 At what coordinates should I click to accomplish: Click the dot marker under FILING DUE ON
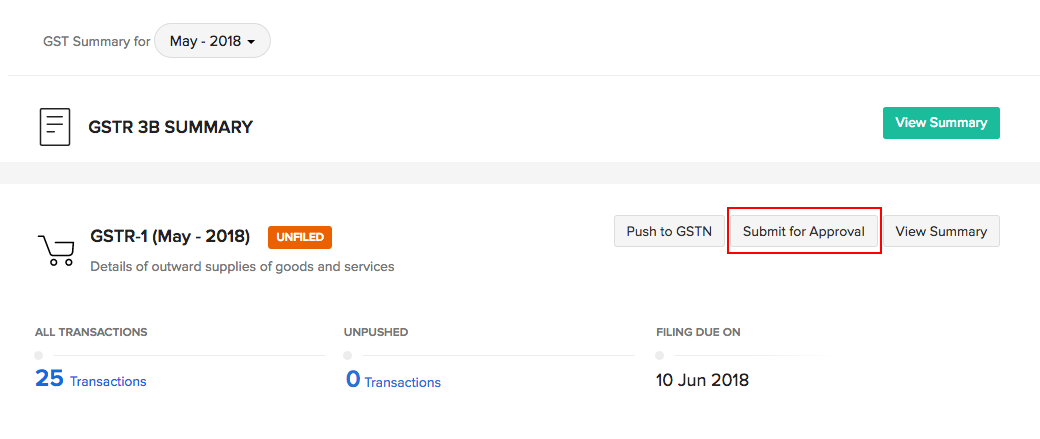pos(660,355)
